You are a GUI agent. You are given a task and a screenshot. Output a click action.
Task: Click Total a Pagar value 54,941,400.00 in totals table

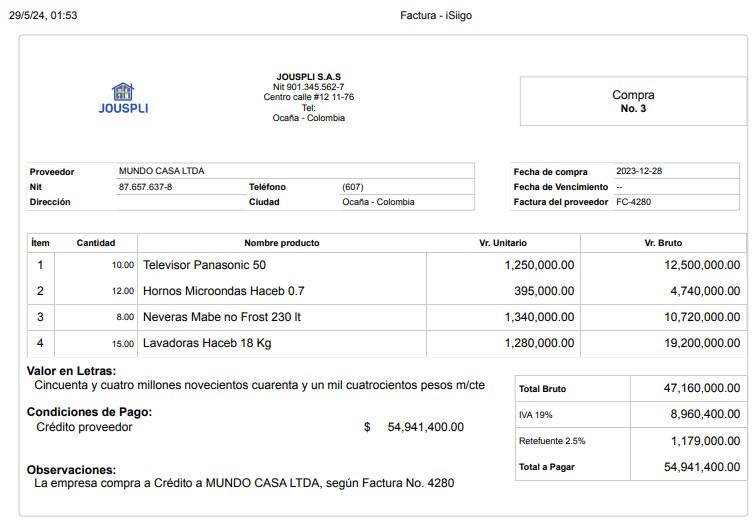tap(702, 467)
